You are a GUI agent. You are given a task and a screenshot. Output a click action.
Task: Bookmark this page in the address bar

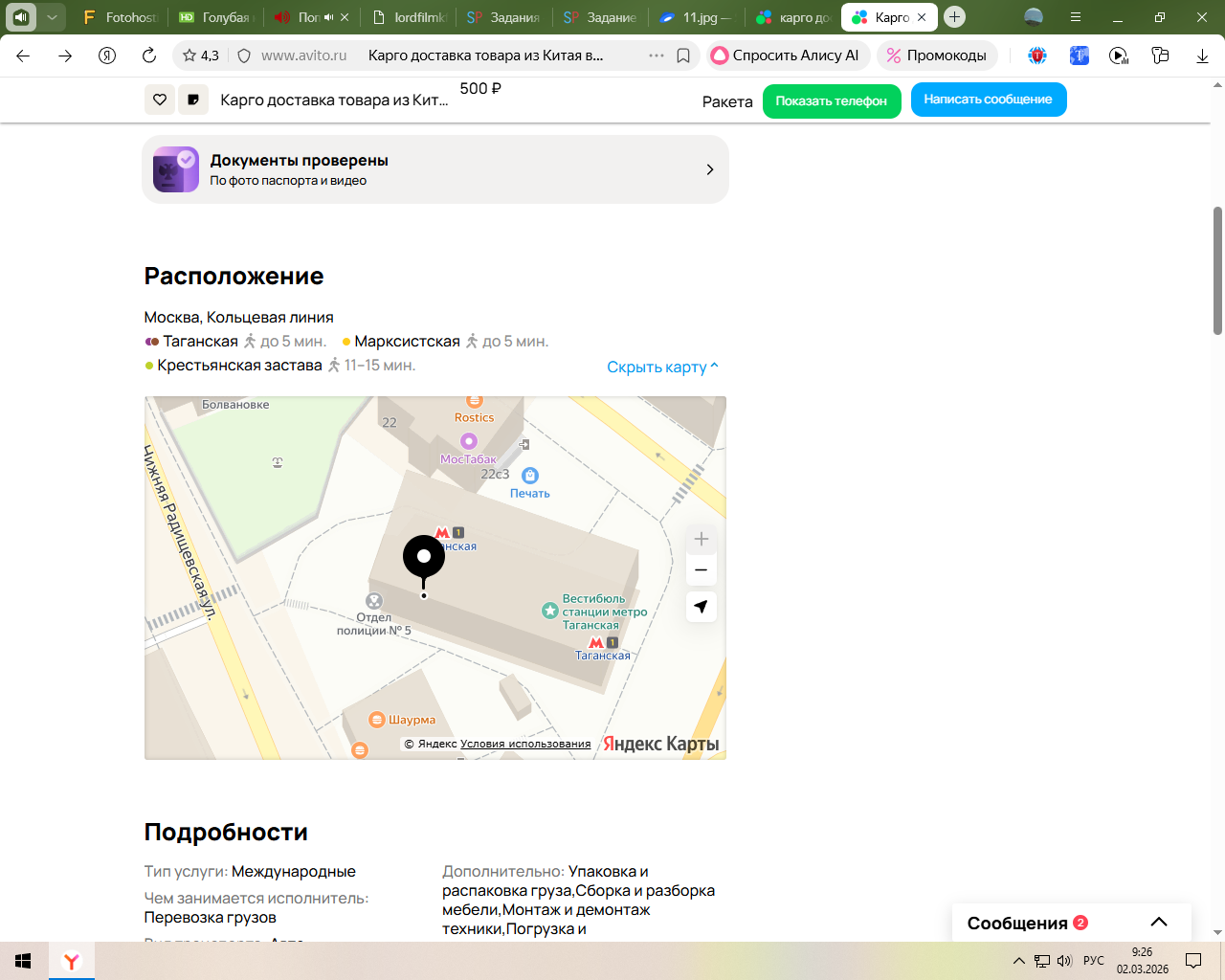tap(683, 56)
